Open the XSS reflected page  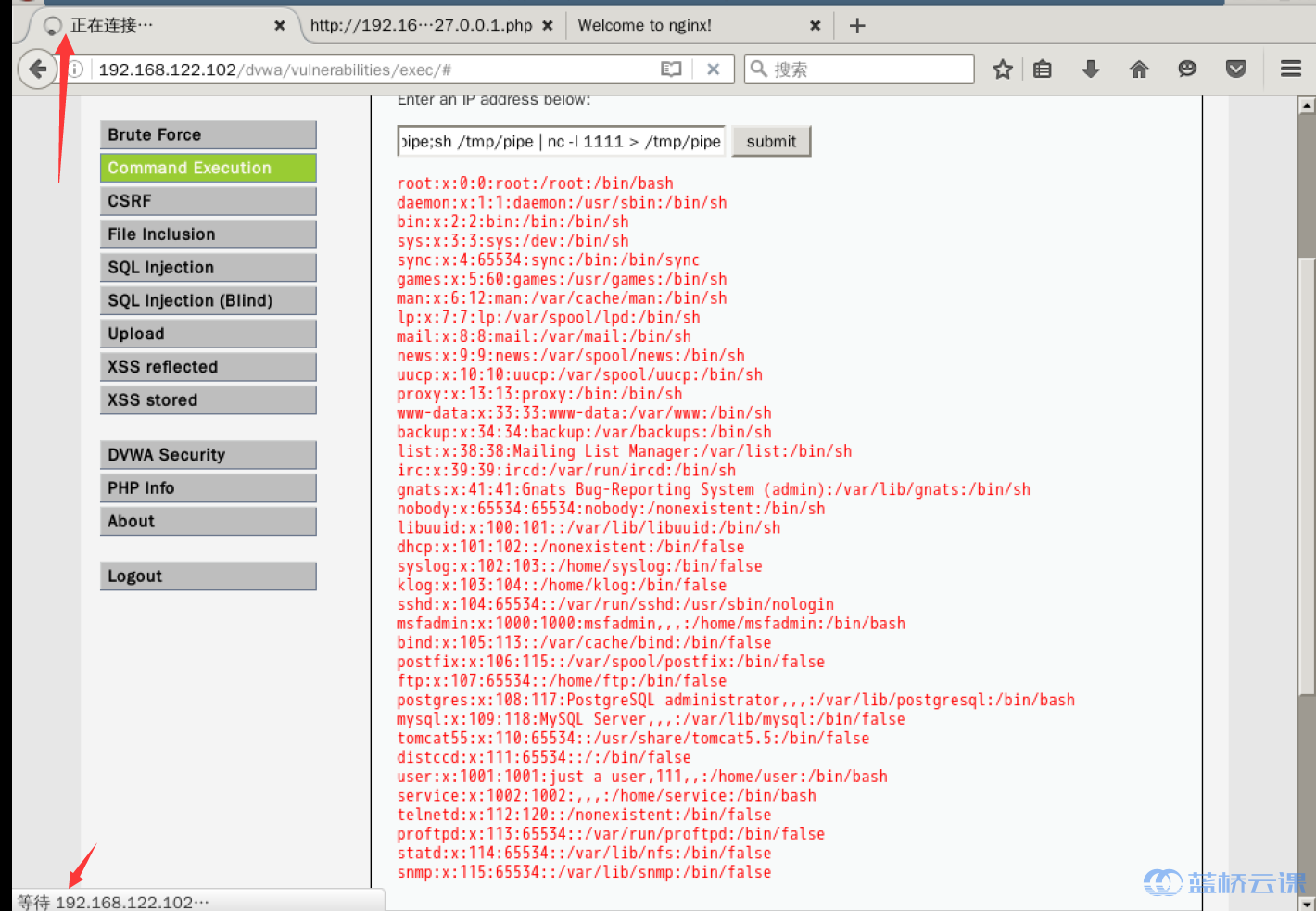(x=209, y=367)
